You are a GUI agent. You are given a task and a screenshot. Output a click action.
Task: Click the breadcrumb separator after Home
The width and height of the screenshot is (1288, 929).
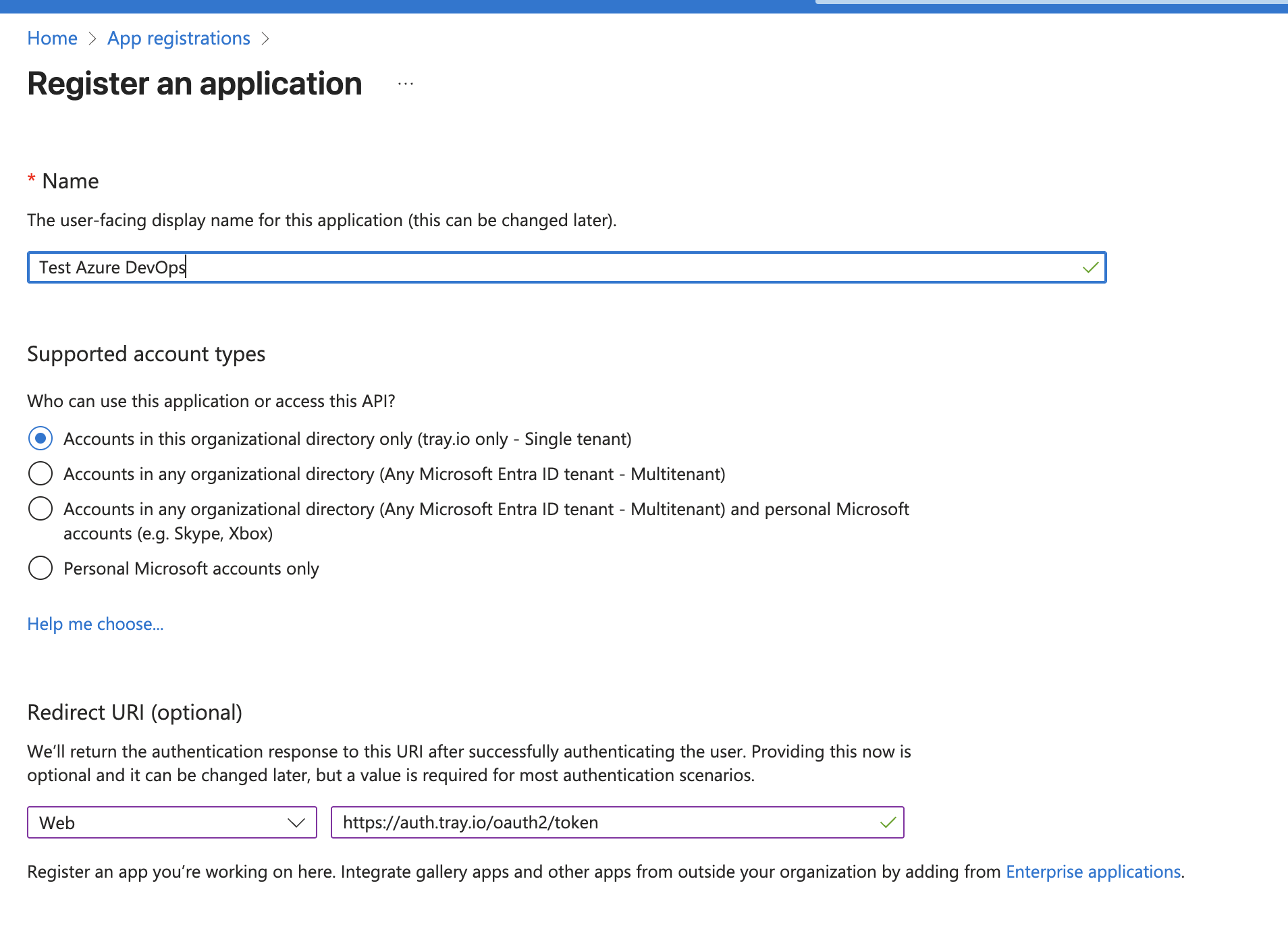[x=93, y=38]
